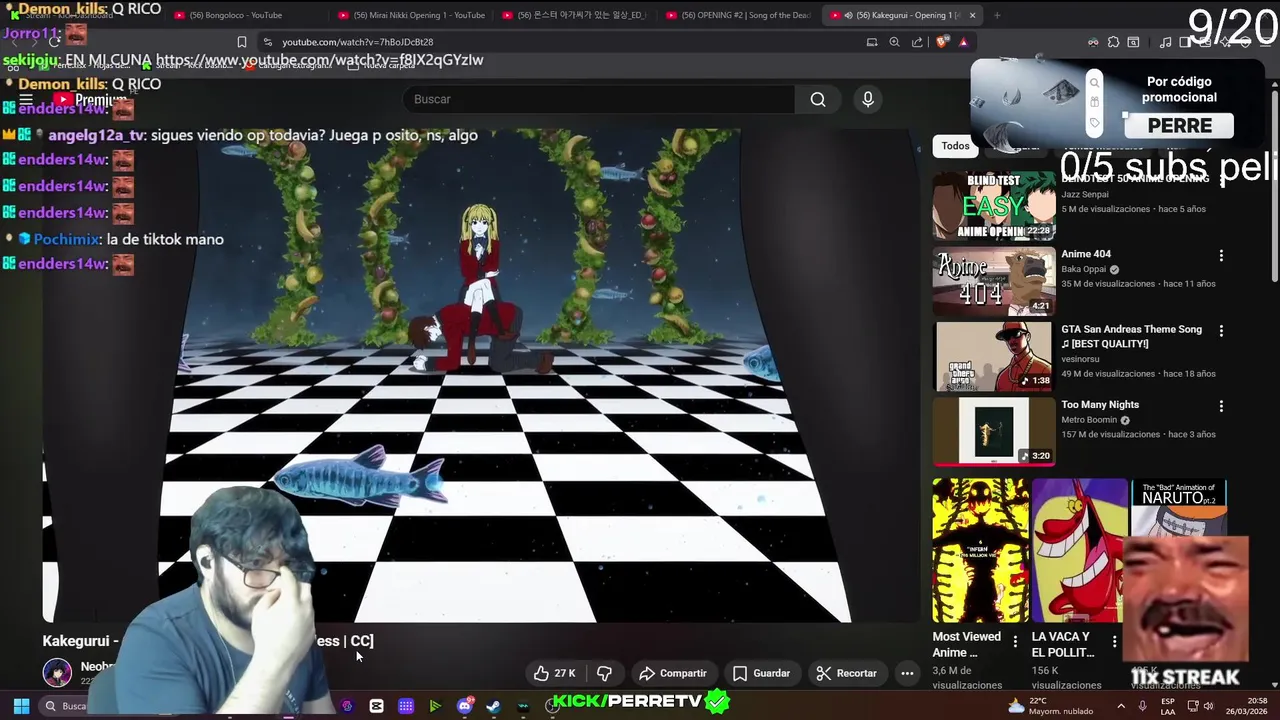Open the Anime 404 video title link
The image size is (1280, 720).
[x=1086, y=254]
